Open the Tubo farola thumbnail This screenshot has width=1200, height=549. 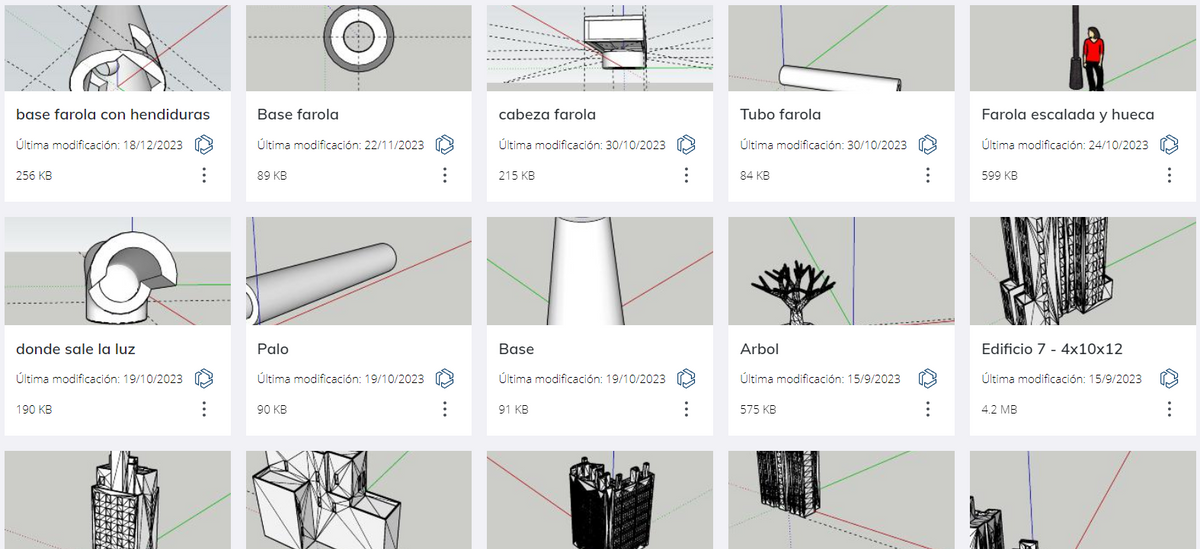[841, 48]
